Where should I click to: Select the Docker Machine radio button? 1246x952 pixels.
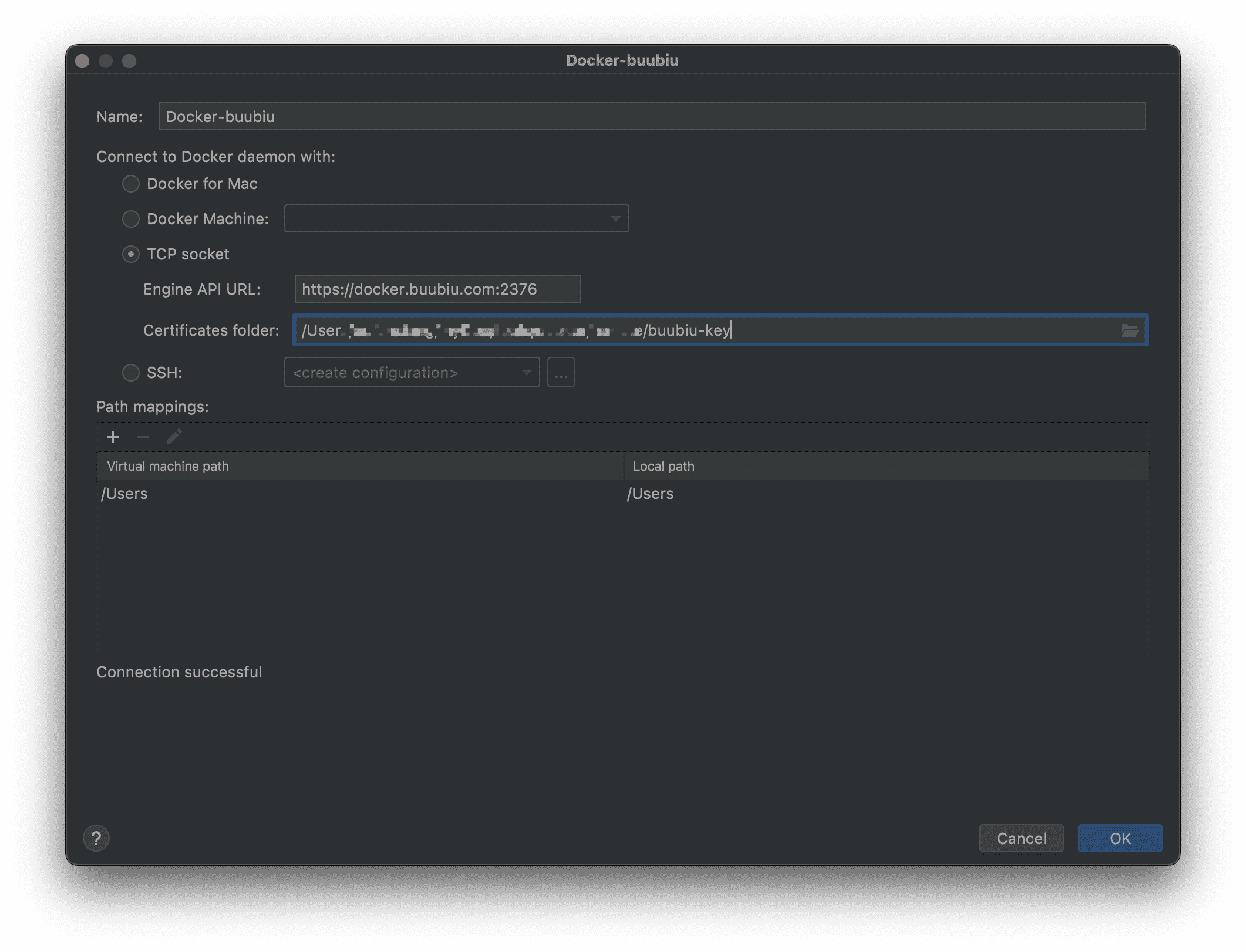coord(131,219)
